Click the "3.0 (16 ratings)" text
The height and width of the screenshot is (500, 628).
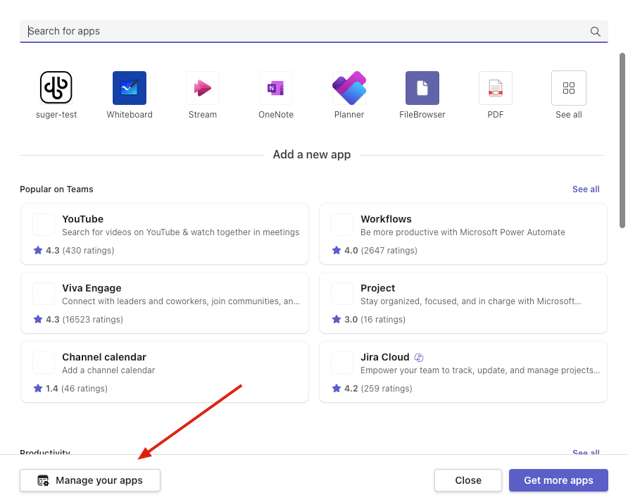pos(375,319)
